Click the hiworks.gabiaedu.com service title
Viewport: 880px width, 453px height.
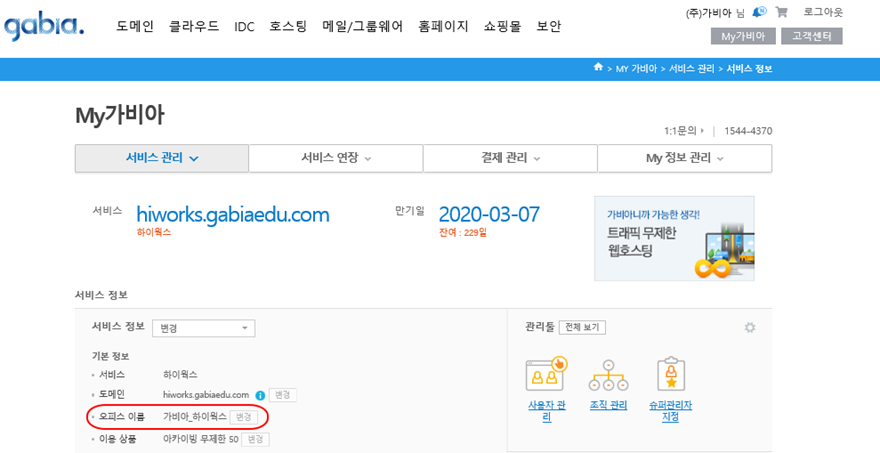pyautogui.click(x=233, y=214)
